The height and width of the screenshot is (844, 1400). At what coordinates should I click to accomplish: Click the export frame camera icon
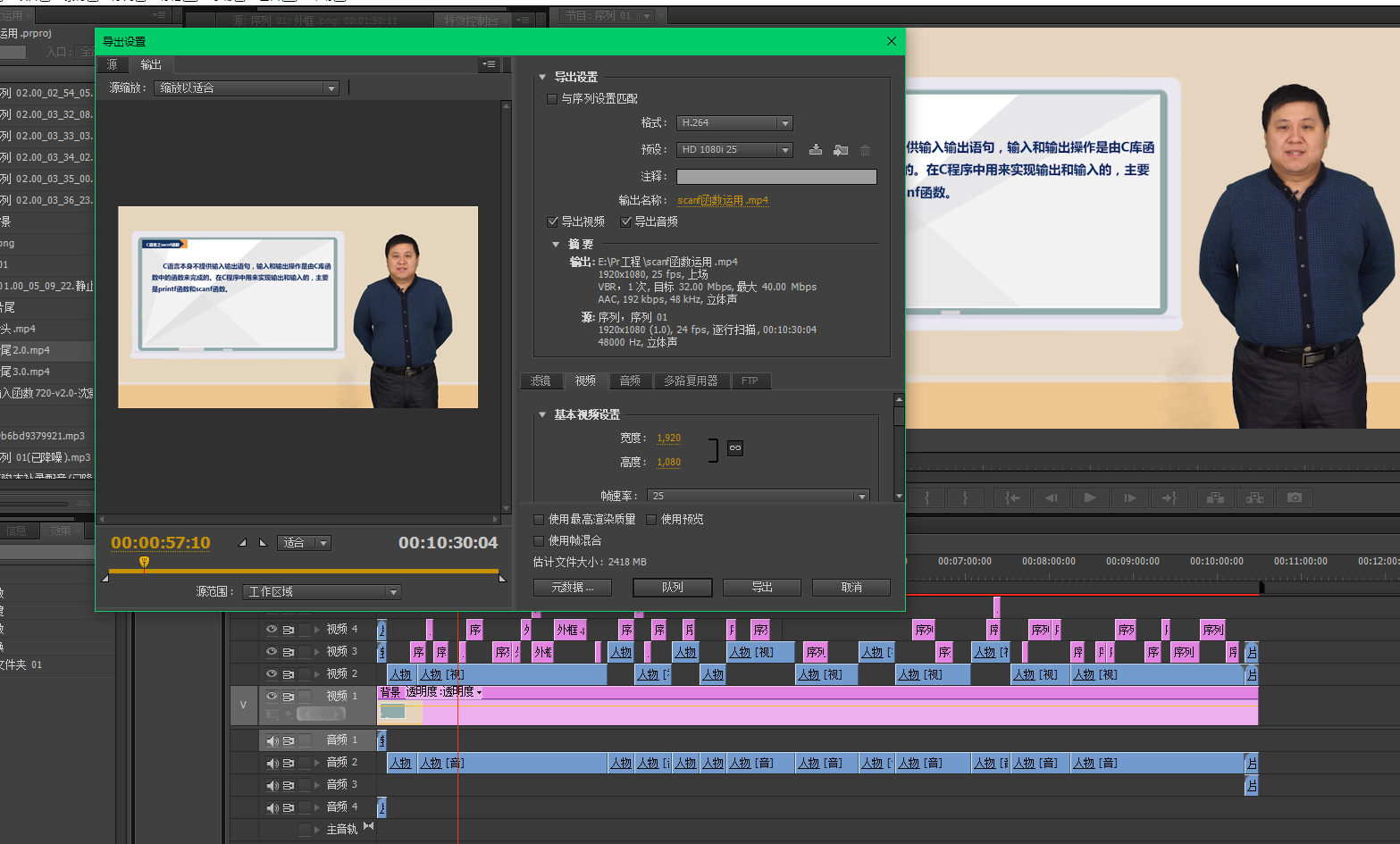pos(1295,497)
